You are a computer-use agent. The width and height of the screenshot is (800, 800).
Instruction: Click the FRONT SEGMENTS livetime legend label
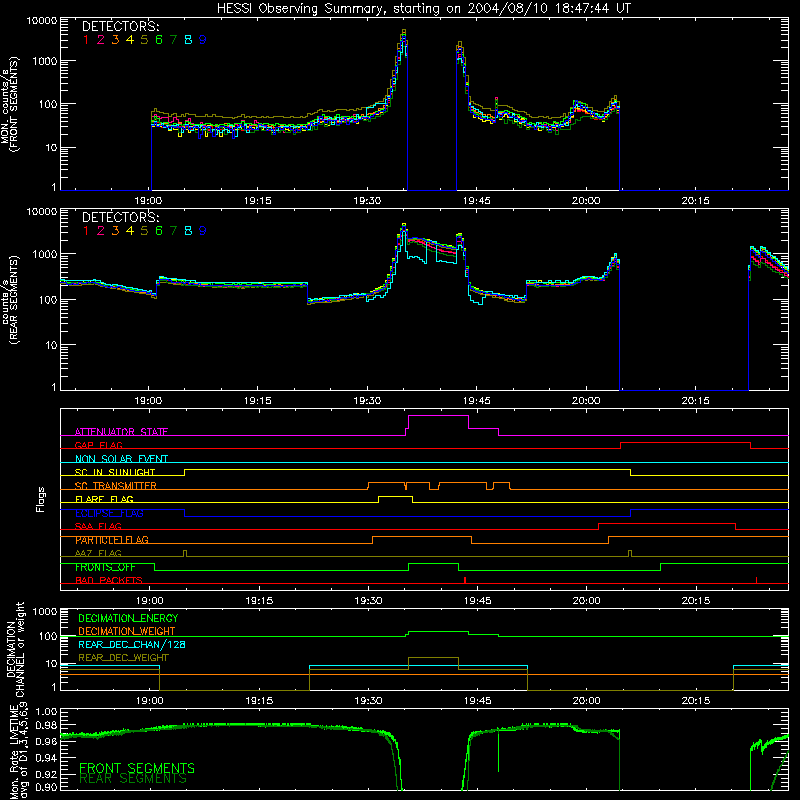(x=137, y=768)
